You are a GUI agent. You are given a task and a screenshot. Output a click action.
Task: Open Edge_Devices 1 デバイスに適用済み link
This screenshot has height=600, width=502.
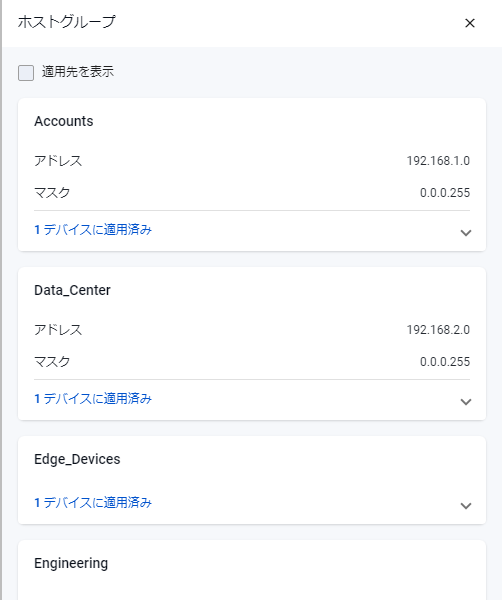pyautogui.click(x=93, y=502)
